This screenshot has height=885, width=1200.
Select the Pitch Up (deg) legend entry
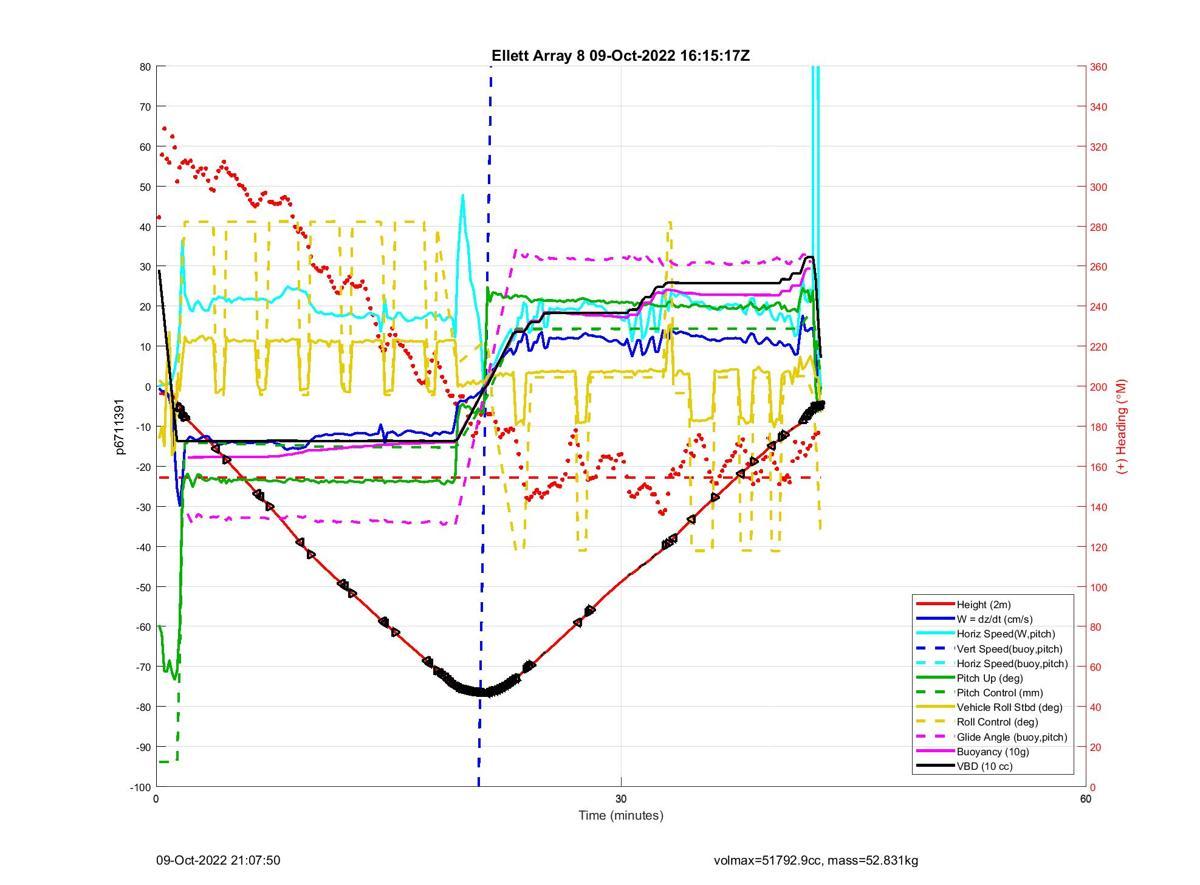point(991,678)
